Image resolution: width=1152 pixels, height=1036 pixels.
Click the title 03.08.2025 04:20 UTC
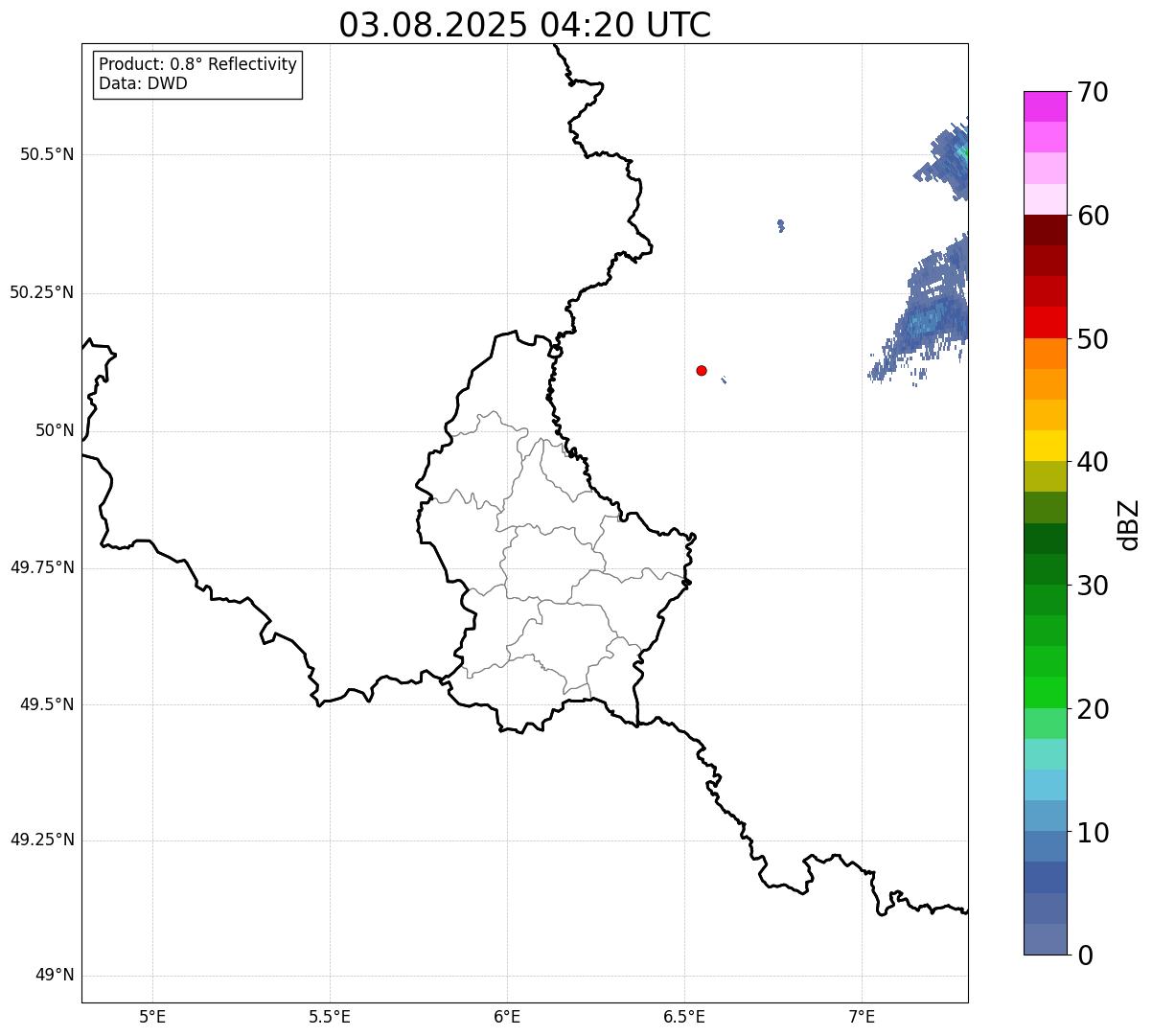click(x=525, y=24)
